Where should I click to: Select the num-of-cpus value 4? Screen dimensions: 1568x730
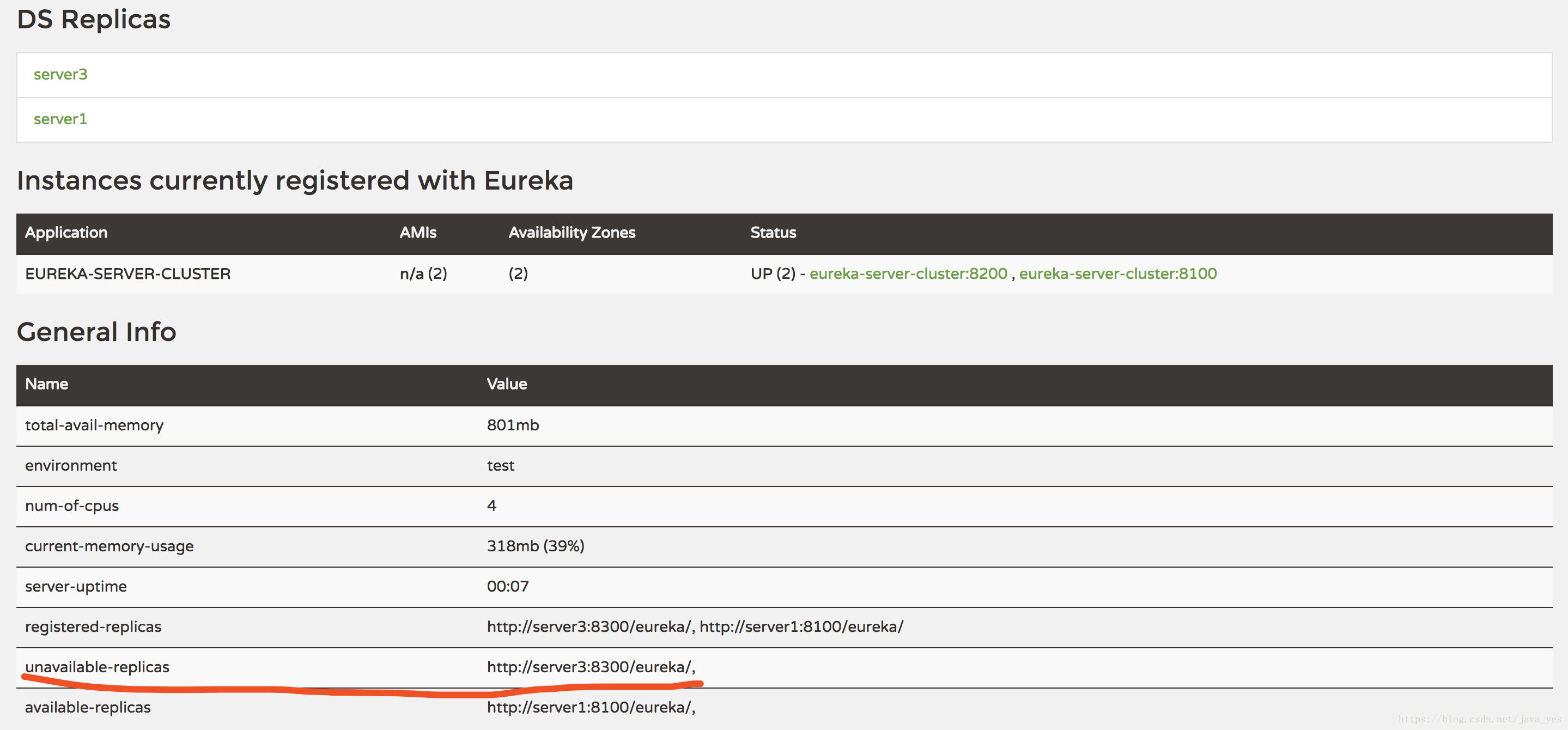point(492,506)
